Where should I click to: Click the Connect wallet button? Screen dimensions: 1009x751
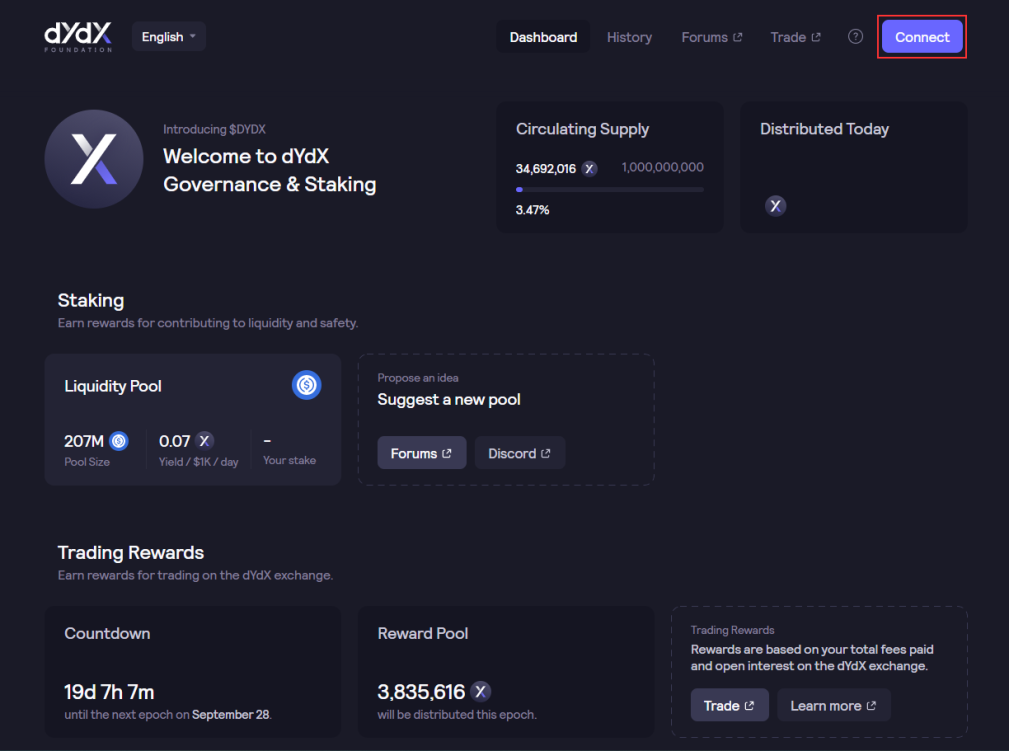(921, 37)
